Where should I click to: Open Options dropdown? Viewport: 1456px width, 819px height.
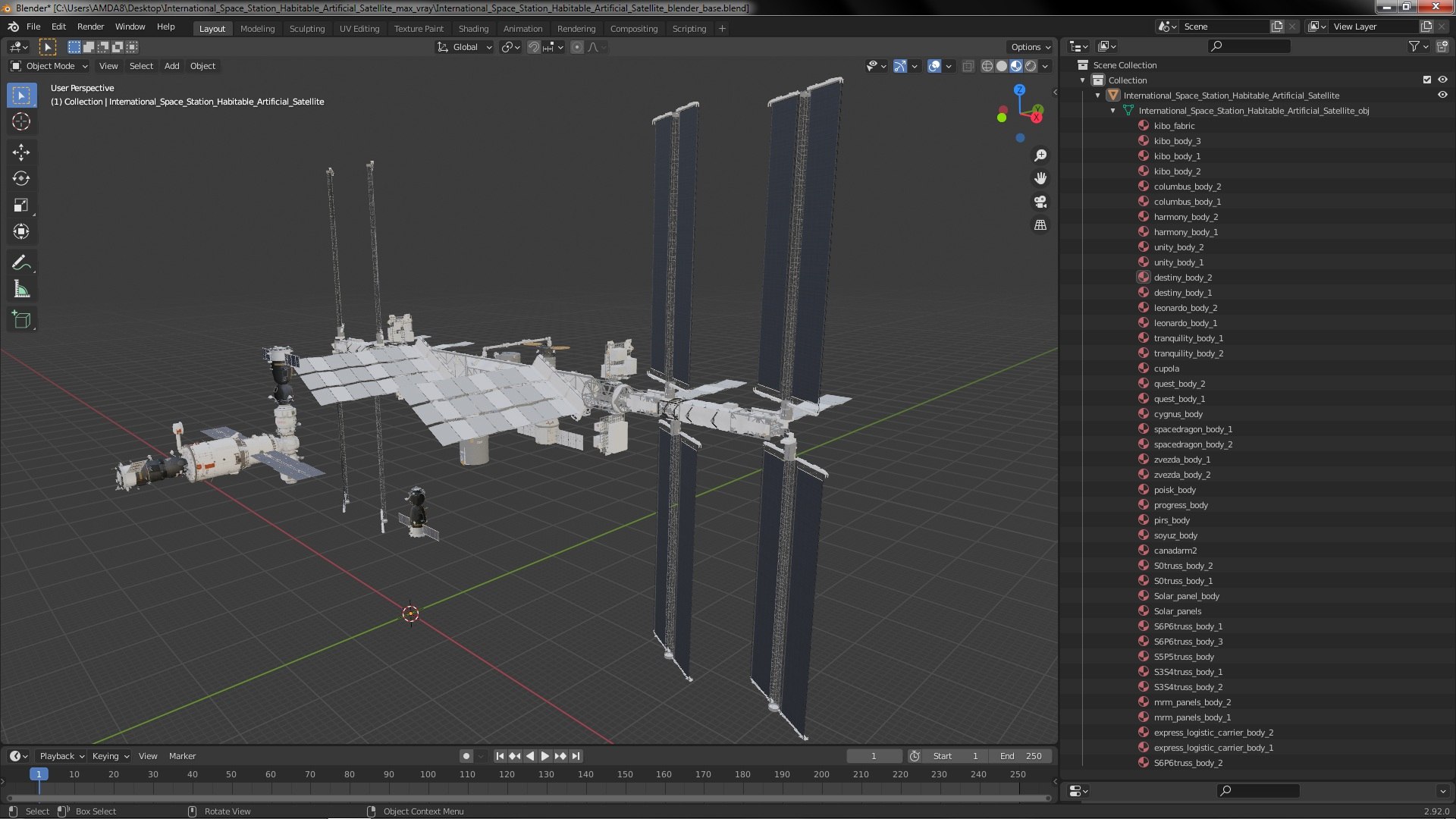click(x=1031, y=47)
